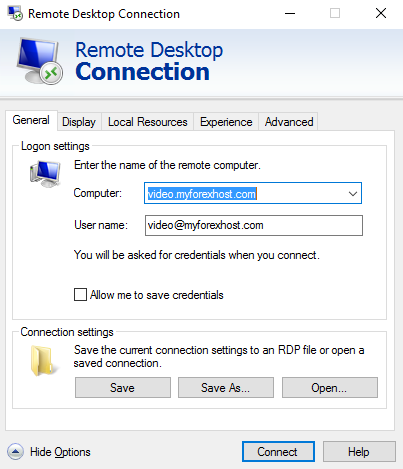Enable Allow me to save credentials

(80, 295)
